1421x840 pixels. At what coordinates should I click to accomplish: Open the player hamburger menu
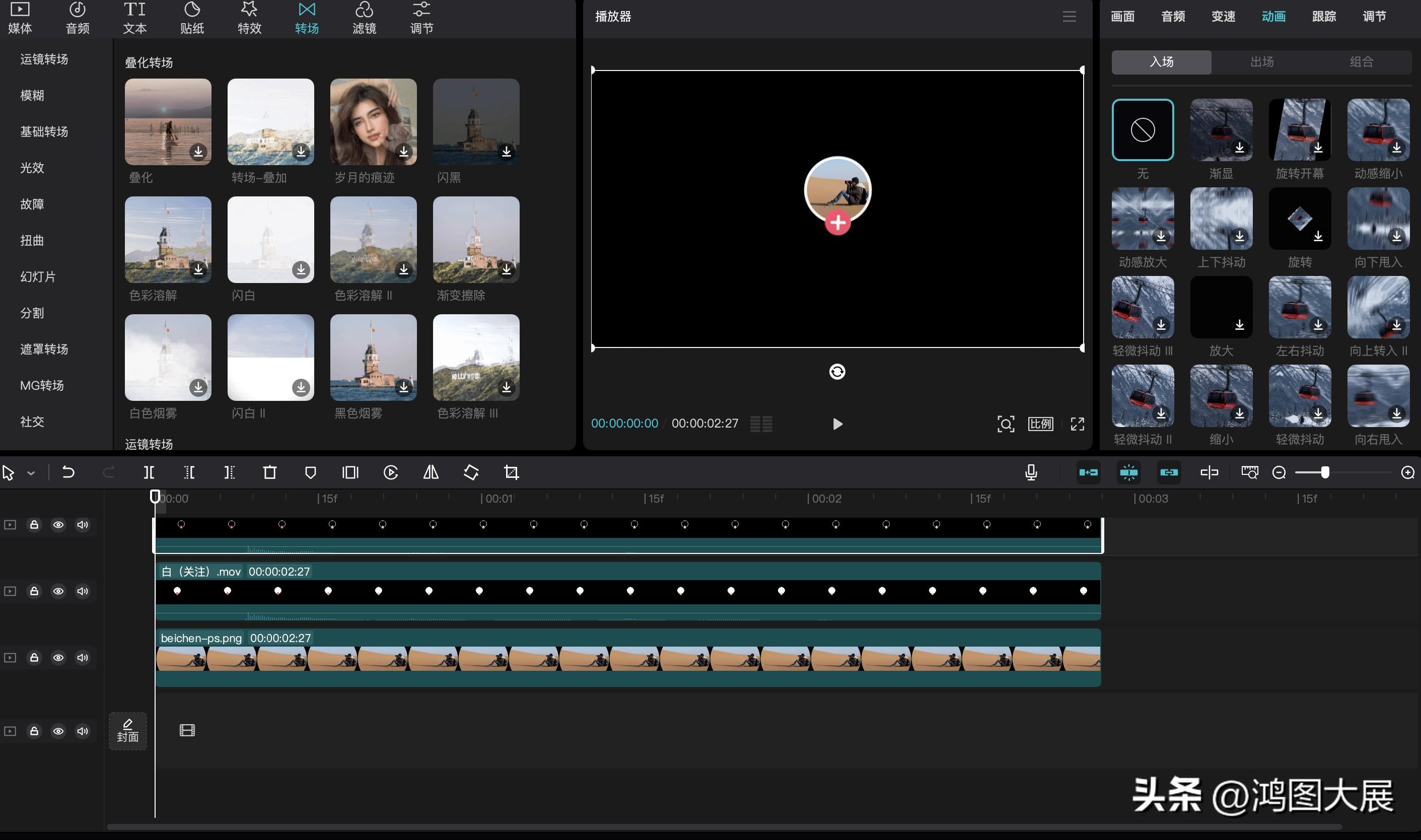click(1069, 17)
